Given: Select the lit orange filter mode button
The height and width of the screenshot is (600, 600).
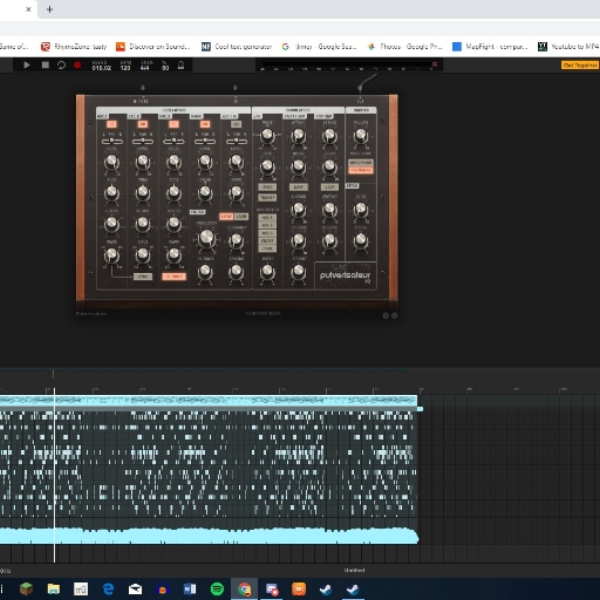Looking at the screenshot, I should 226,217.
